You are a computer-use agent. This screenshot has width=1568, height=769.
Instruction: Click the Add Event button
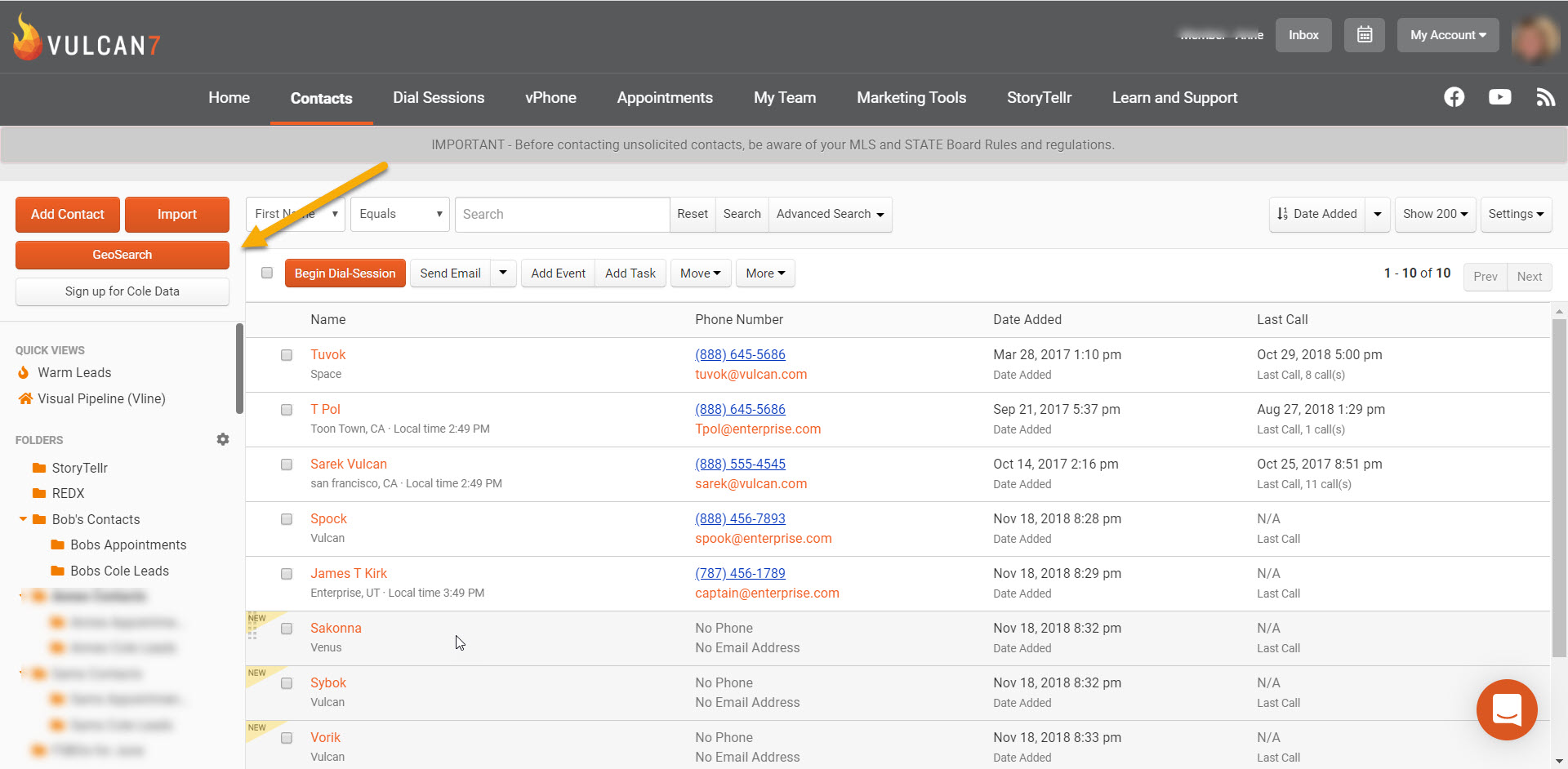pyautogui.click(x=559, y=273)
